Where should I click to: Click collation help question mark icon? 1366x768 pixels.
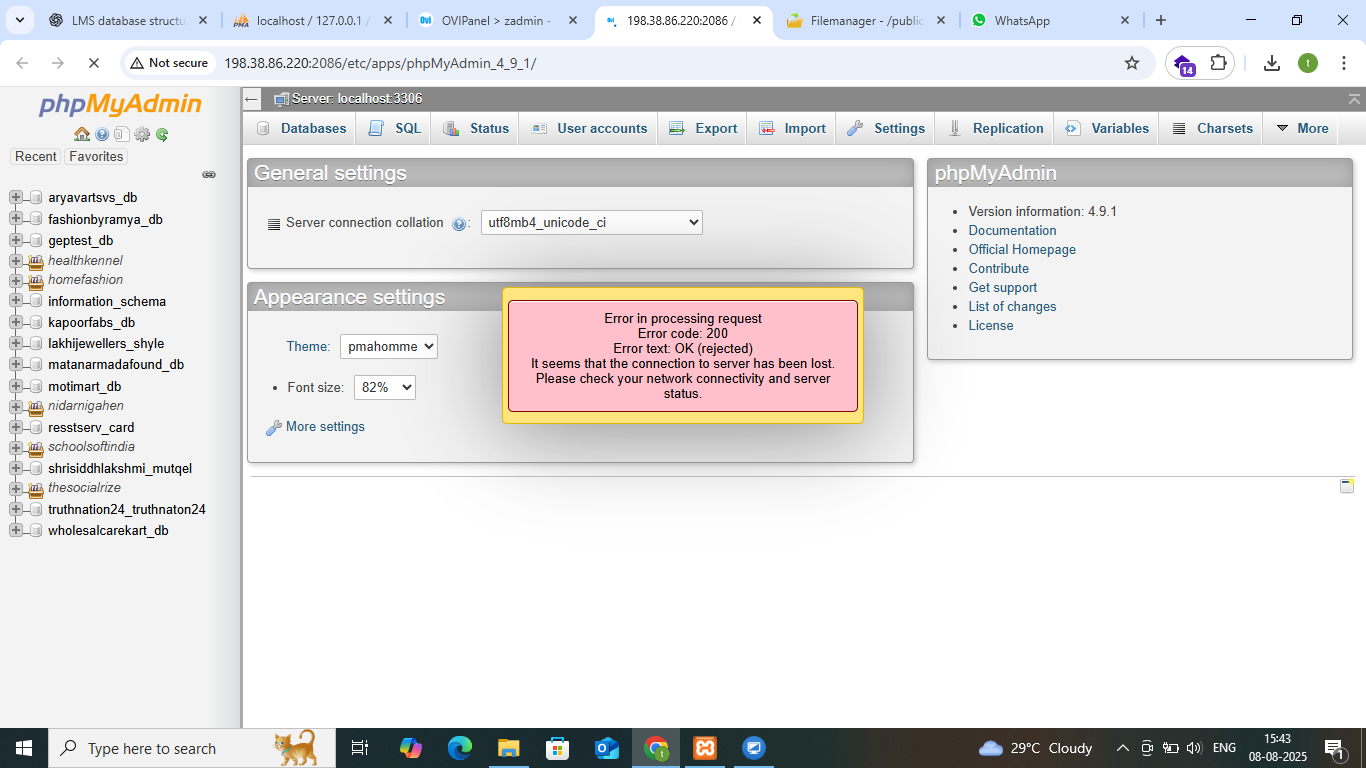[459, 224]
